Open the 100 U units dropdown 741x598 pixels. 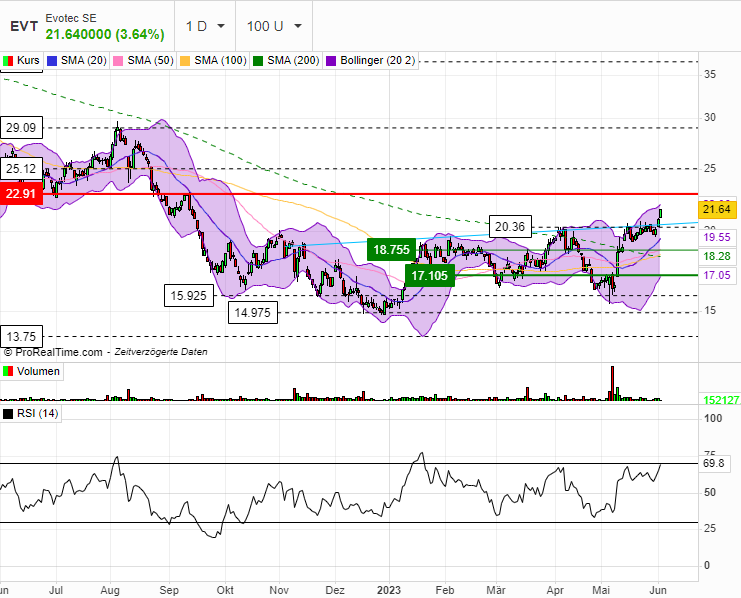tap(274, 26)
